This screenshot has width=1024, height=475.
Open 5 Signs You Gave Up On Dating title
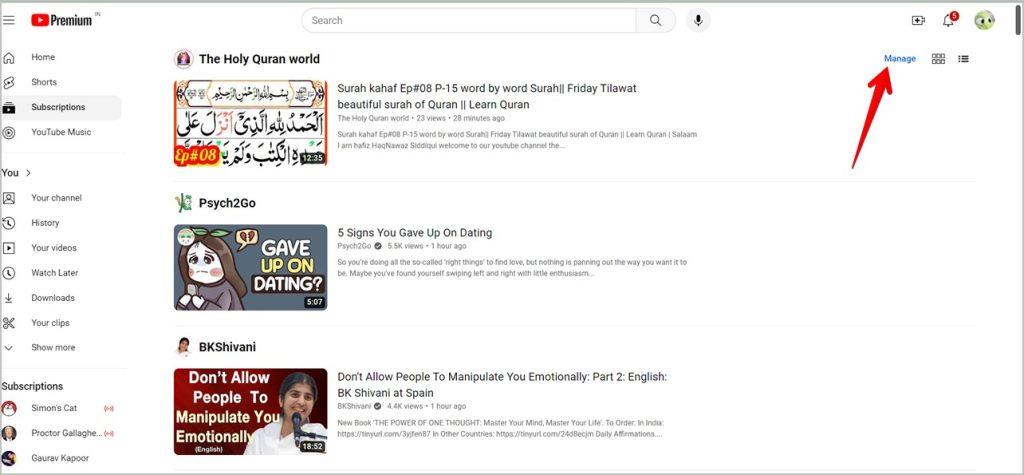415,233
